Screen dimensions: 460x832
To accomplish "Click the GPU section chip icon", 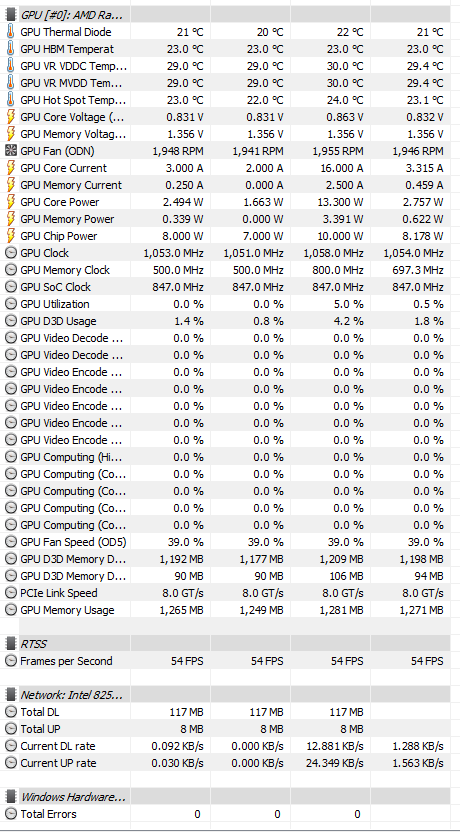I will point(11,15).
